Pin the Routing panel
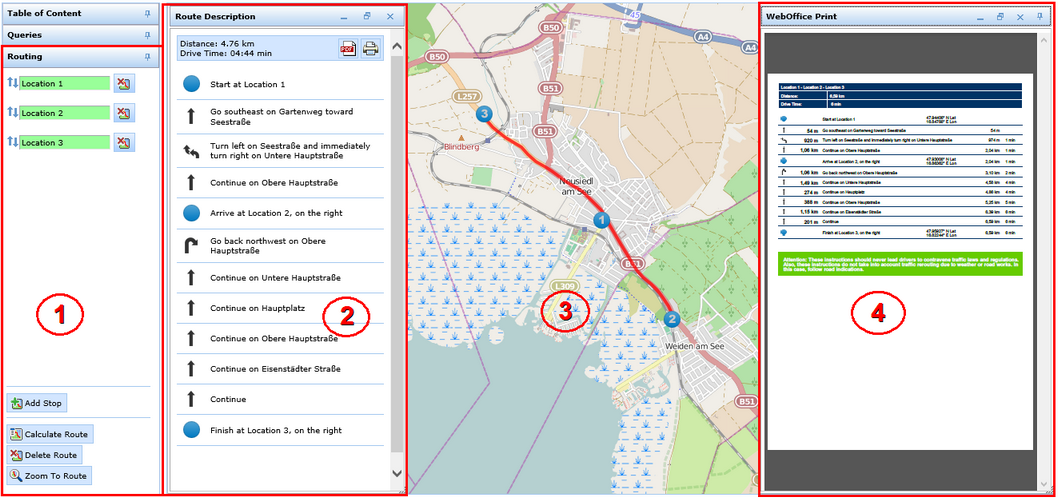 pyautogui.click(x=147, y=57)
